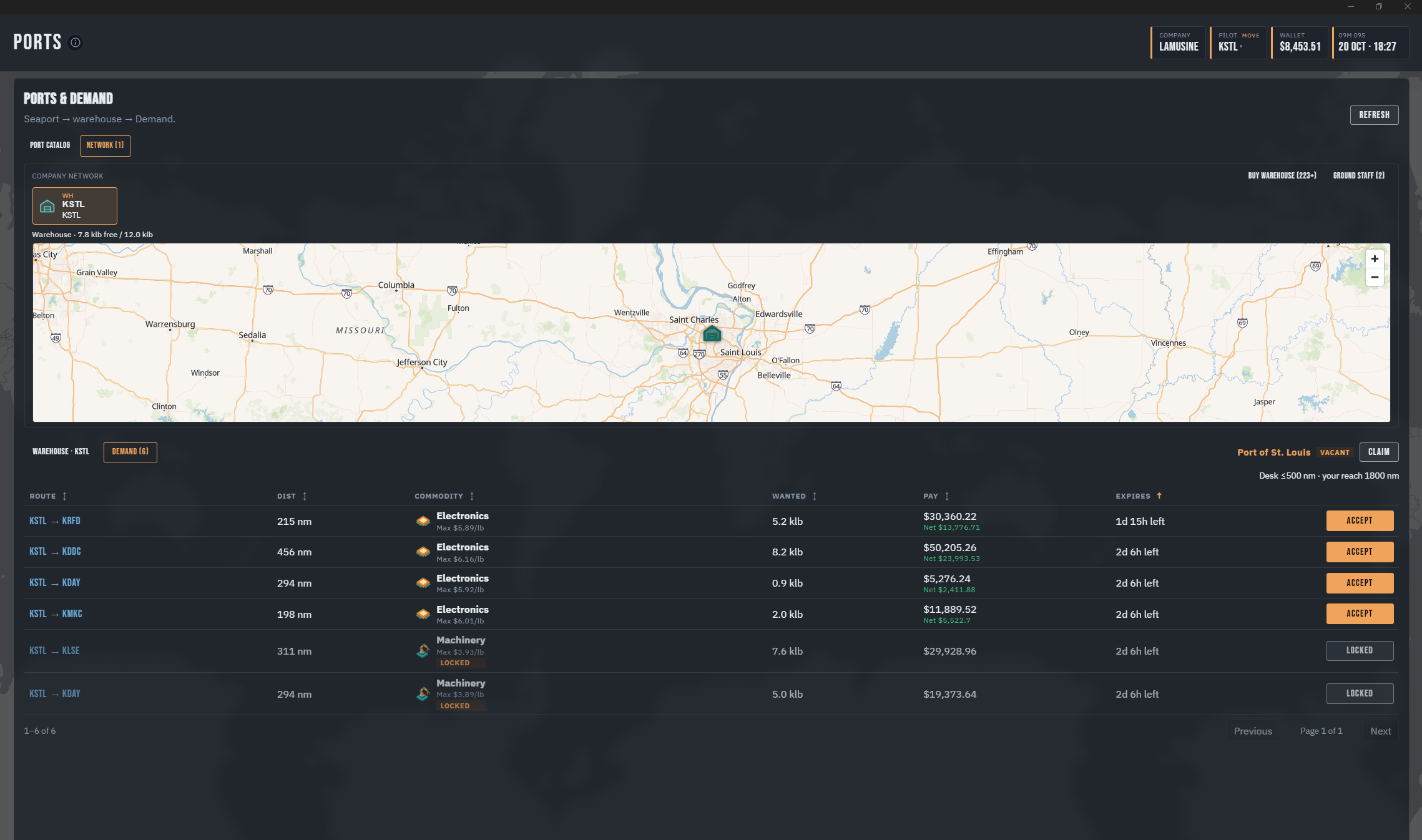Click Locked button for KLSE machinery

[x=1359, y=650]
